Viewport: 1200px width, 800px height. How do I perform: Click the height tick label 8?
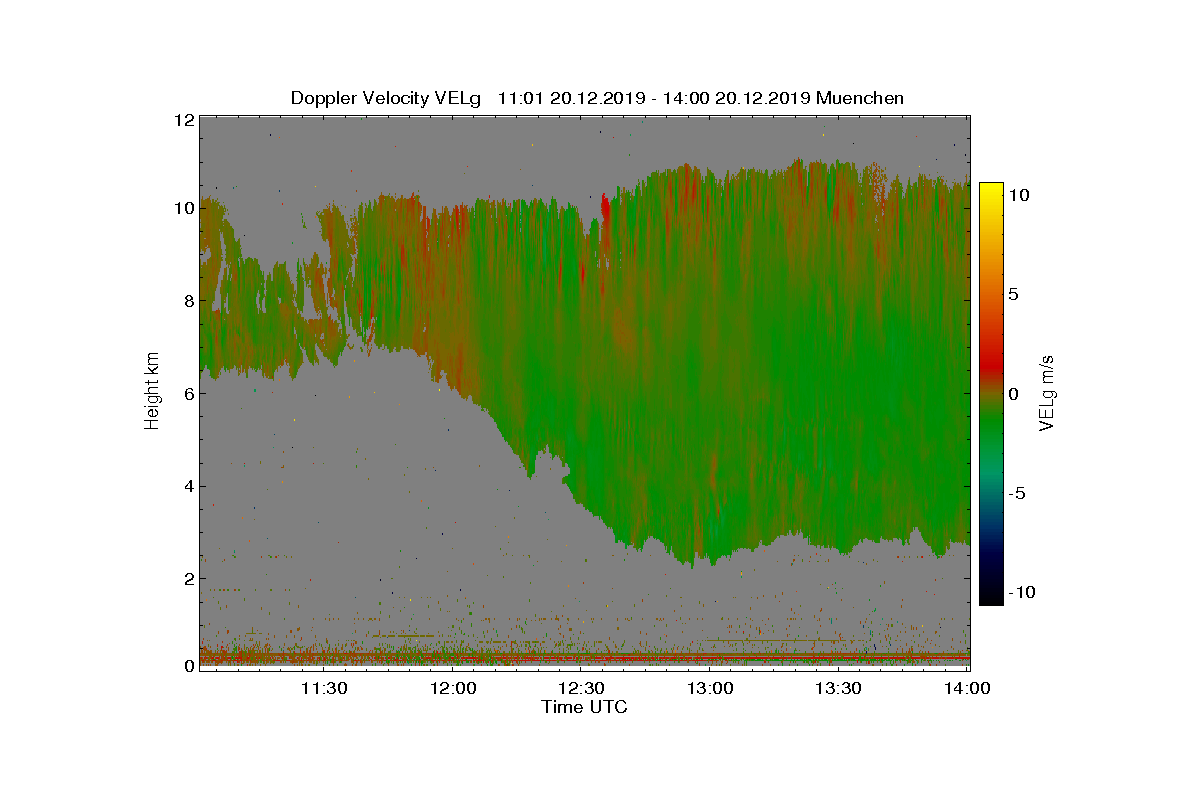tap(188, 300)
